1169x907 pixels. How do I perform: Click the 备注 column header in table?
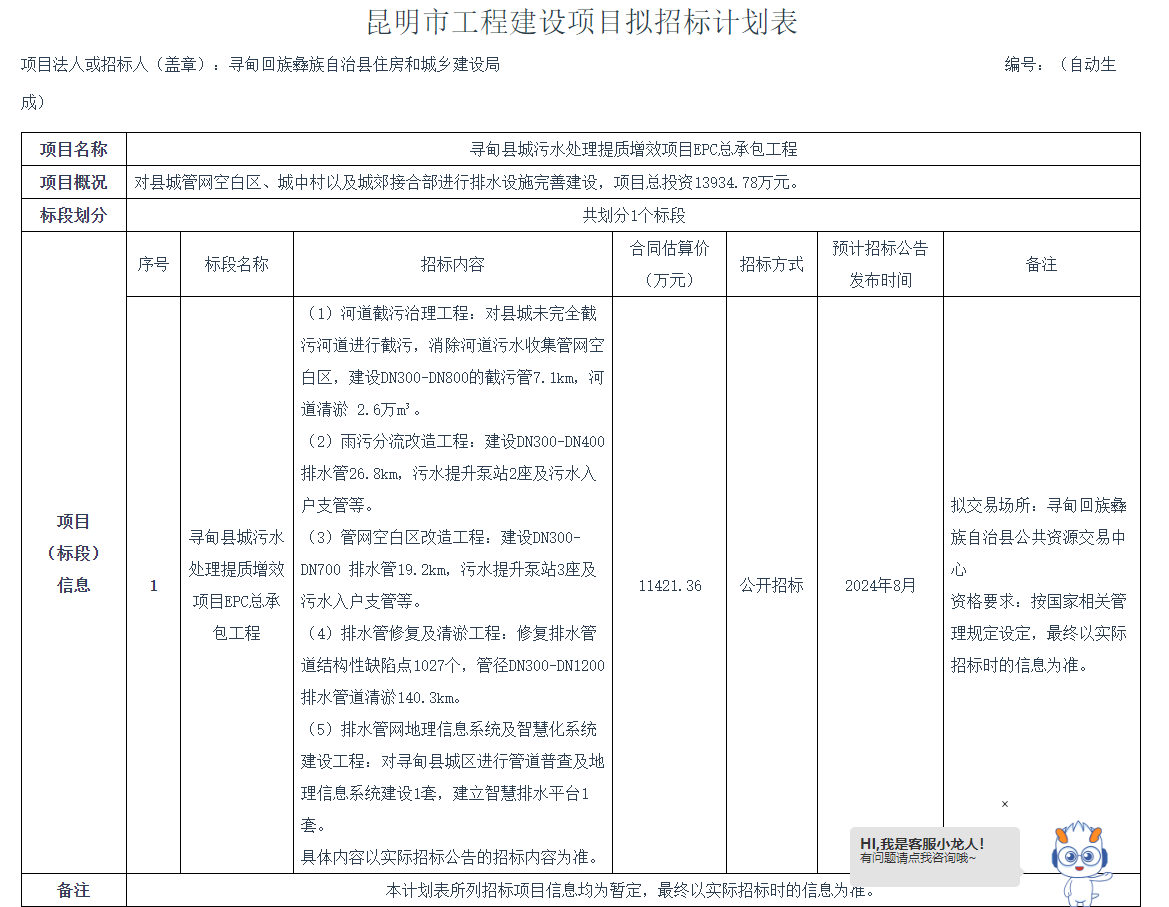click(x=1042, y=265)
